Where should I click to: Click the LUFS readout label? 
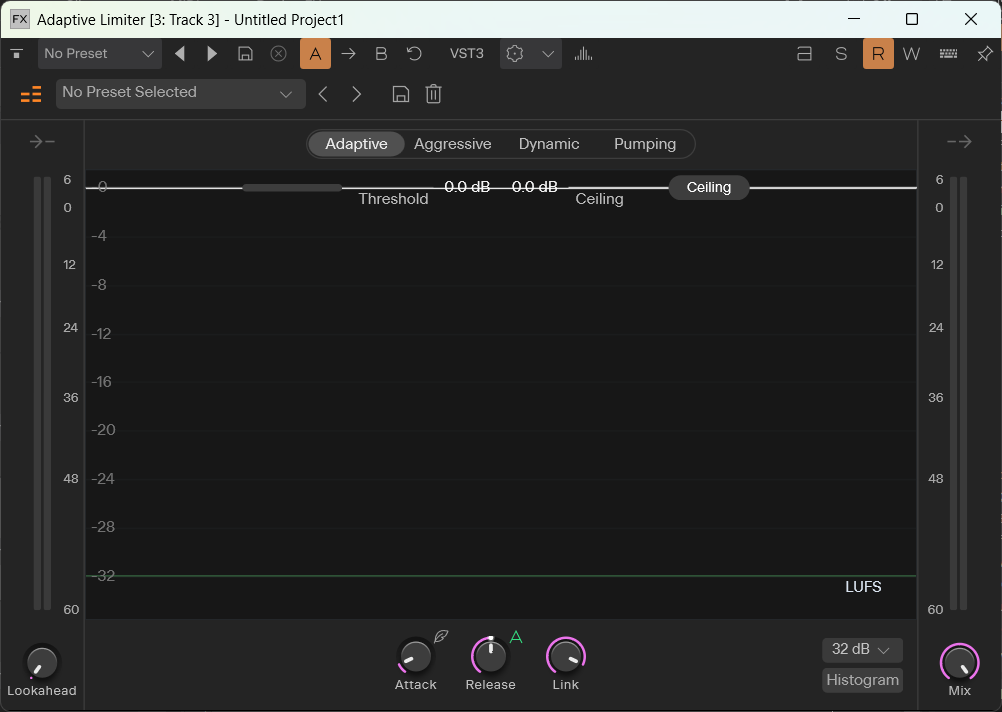pyautogui.click(x=863, y=587)
